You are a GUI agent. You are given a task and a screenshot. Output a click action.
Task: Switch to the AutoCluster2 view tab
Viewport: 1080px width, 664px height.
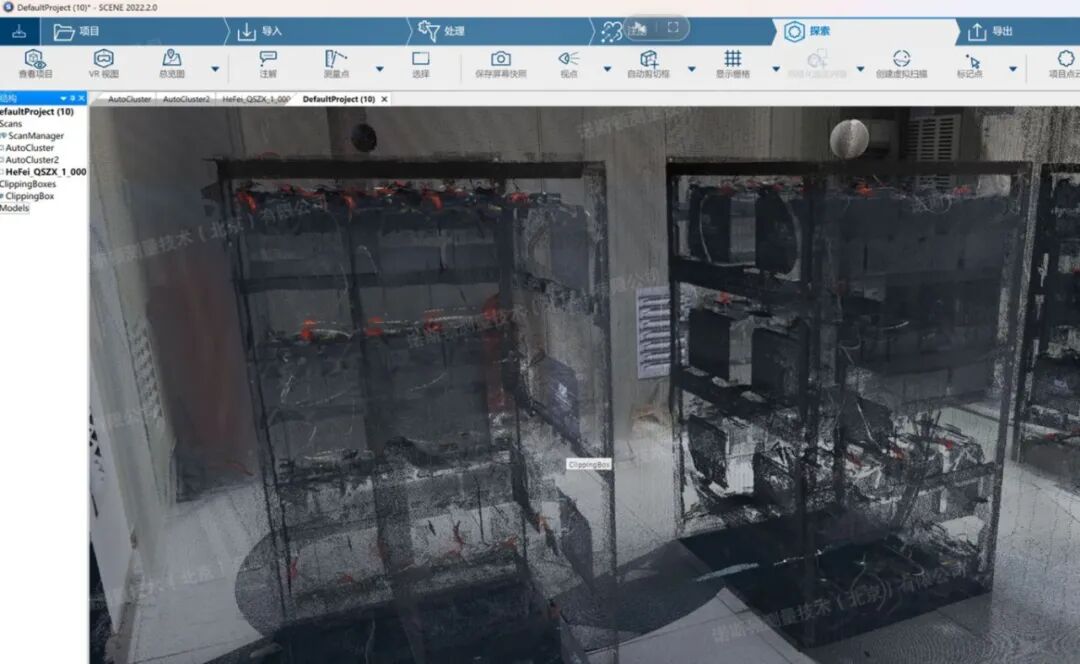(x=186, y=100)
